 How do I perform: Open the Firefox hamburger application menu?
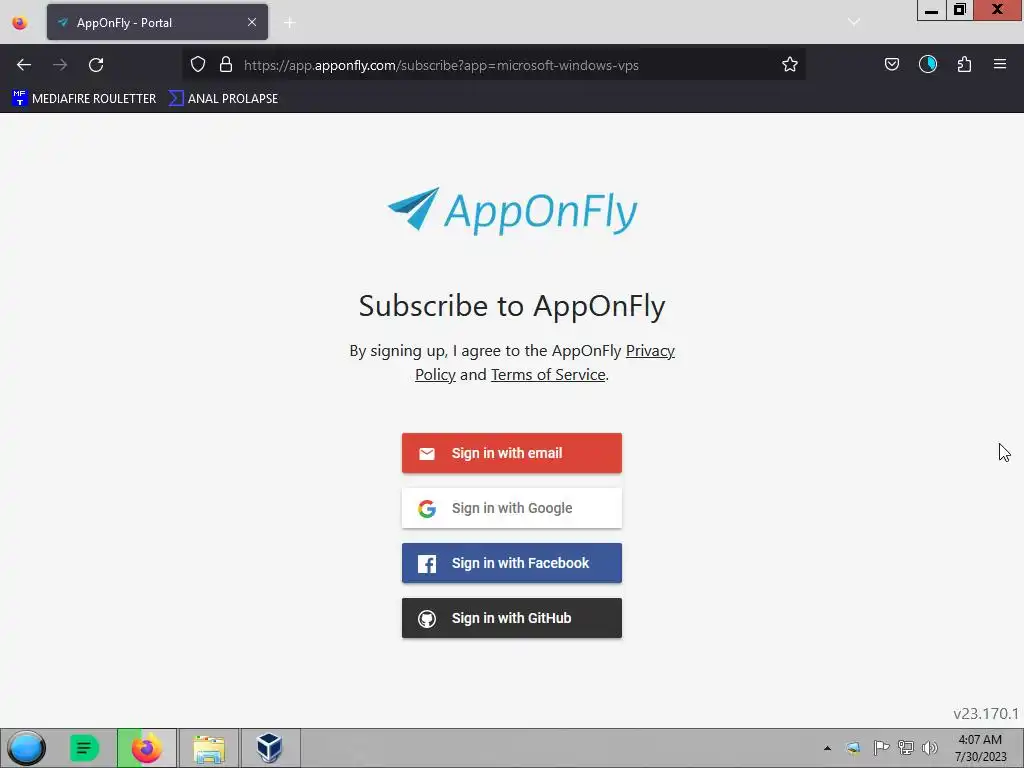click(1000, 64)
